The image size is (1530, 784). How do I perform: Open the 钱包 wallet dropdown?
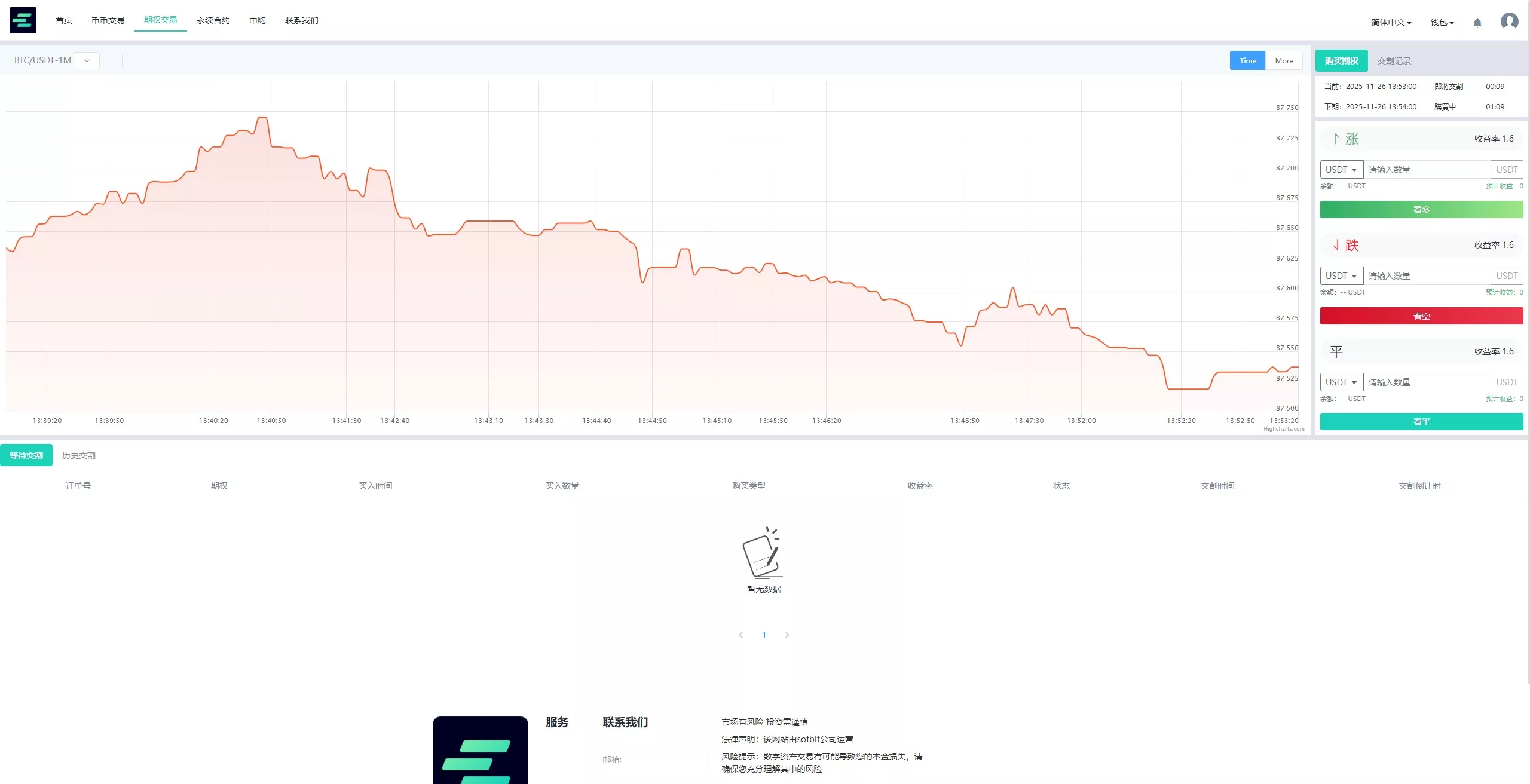pos(1442,23)
